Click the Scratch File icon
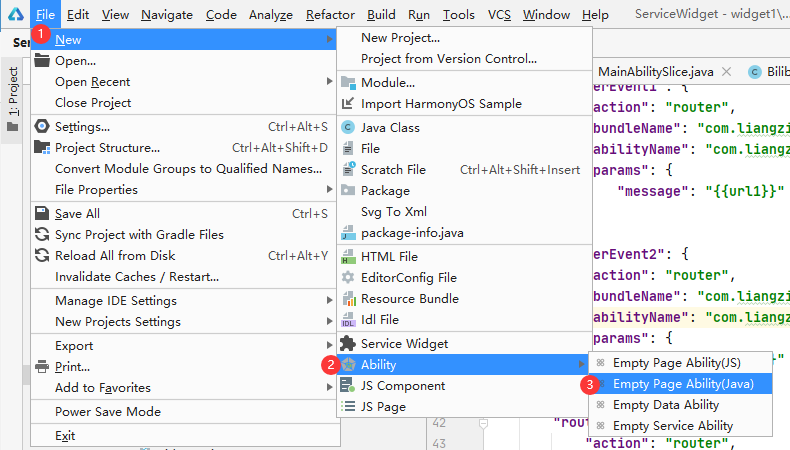The image size is (790, 450). point(348,169)
